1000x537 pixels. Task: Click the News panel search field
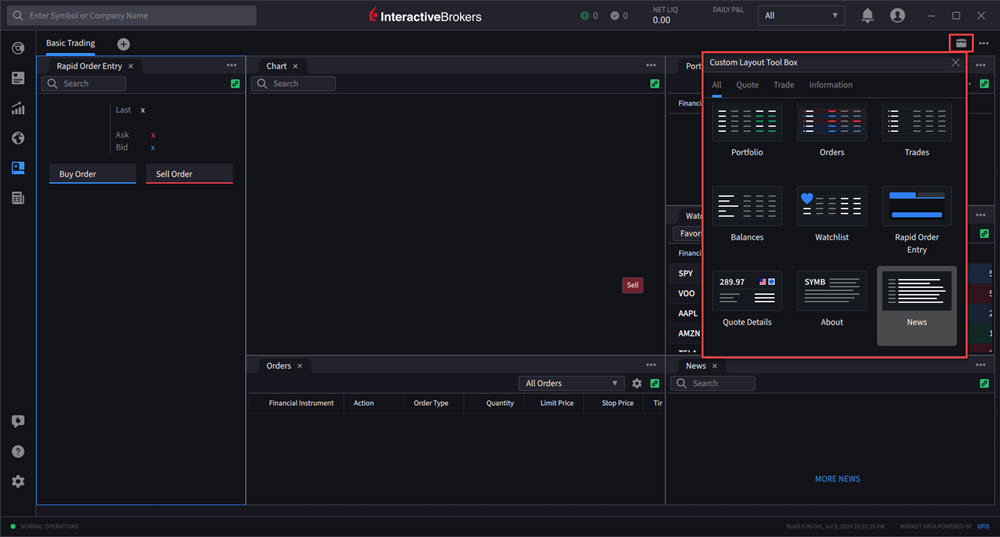click(712, 383)
